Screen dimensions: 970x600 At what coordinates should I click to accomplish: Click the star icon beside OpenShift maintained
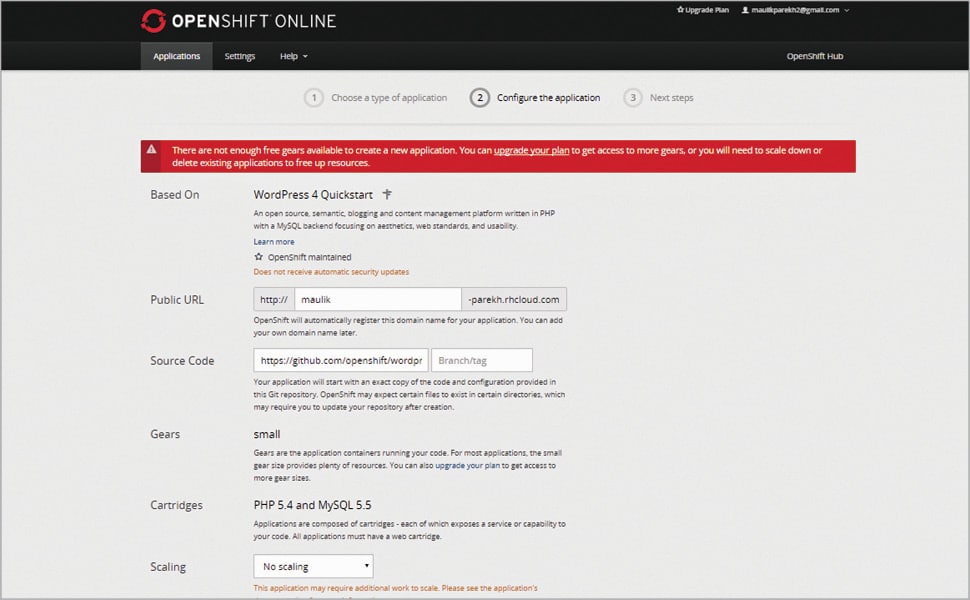click(259, 257)
